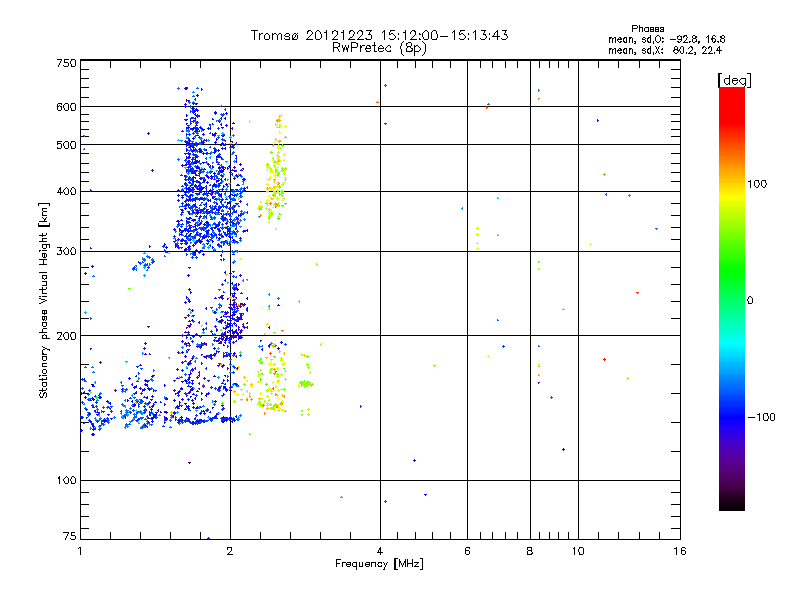The height and width of the screenshot is (600, 800).
Task: Click colorbar tick label '100'
Action: tap(757, 184)
